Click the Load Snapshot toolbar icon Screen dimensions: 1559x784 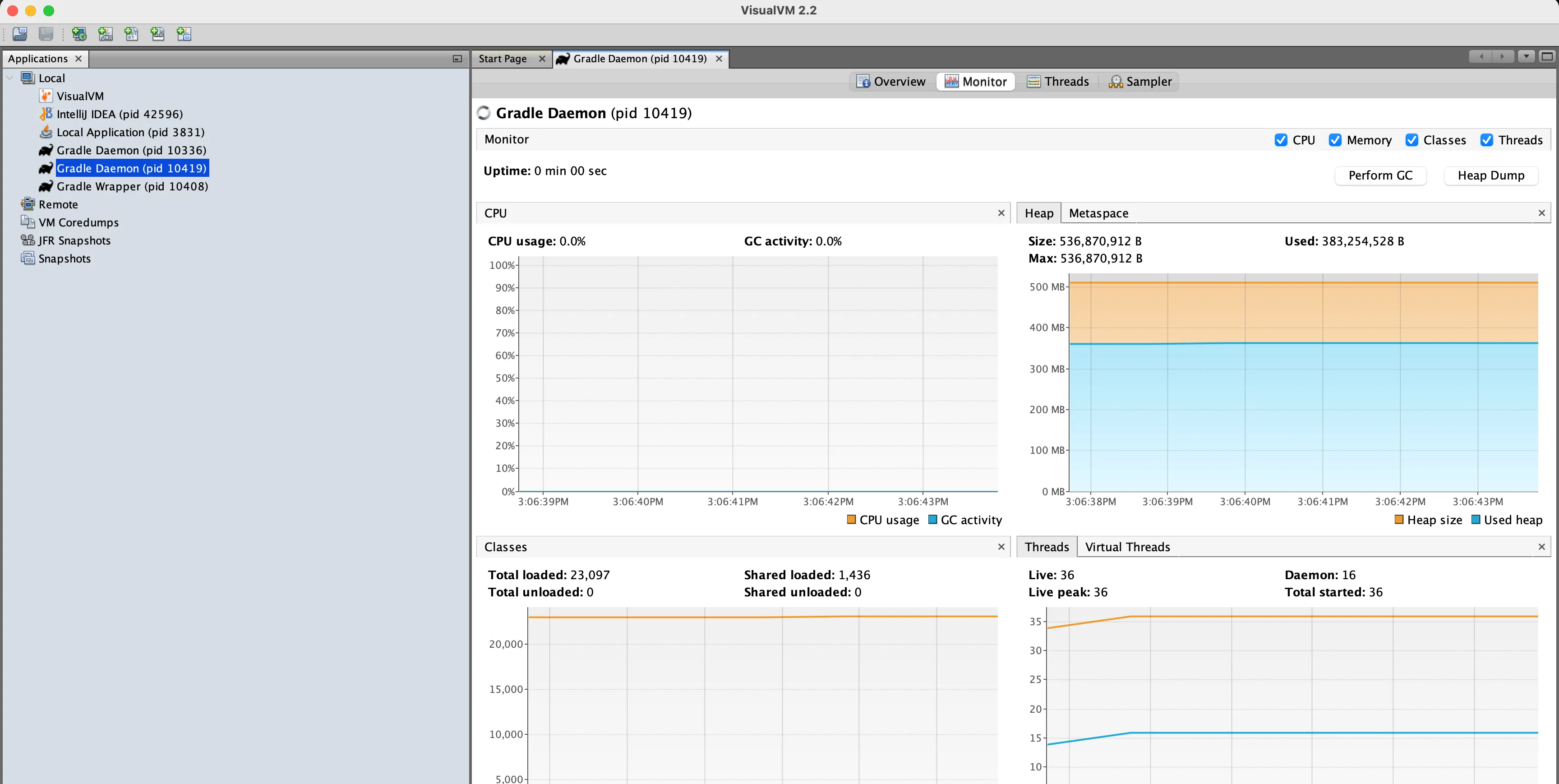coord(20,34)
